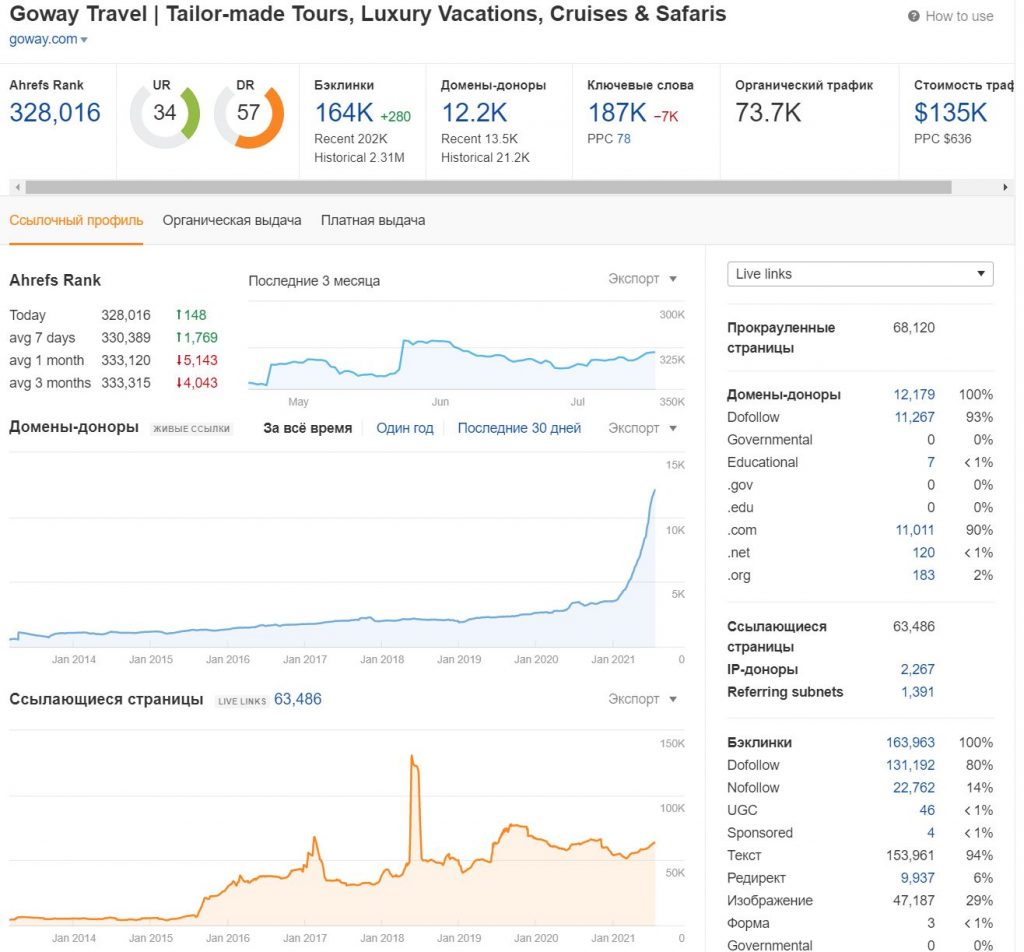
Task: Open Educational domains count 7
Action: click(x=931, y=463)
